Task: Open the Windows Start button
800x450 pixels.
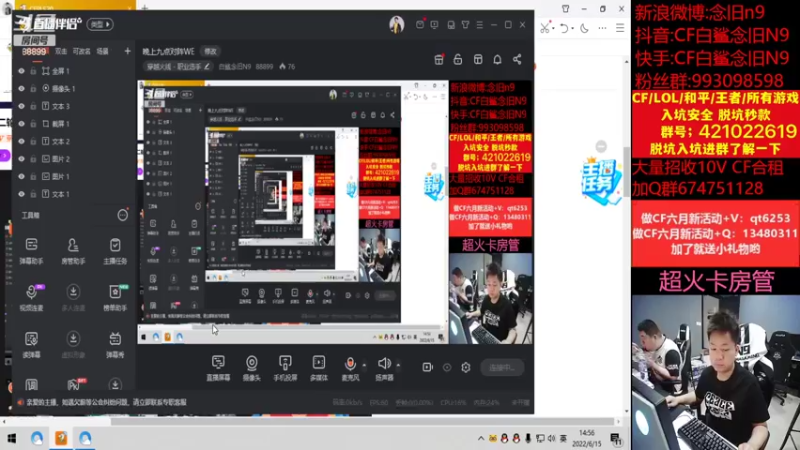Action: [12, 438]
